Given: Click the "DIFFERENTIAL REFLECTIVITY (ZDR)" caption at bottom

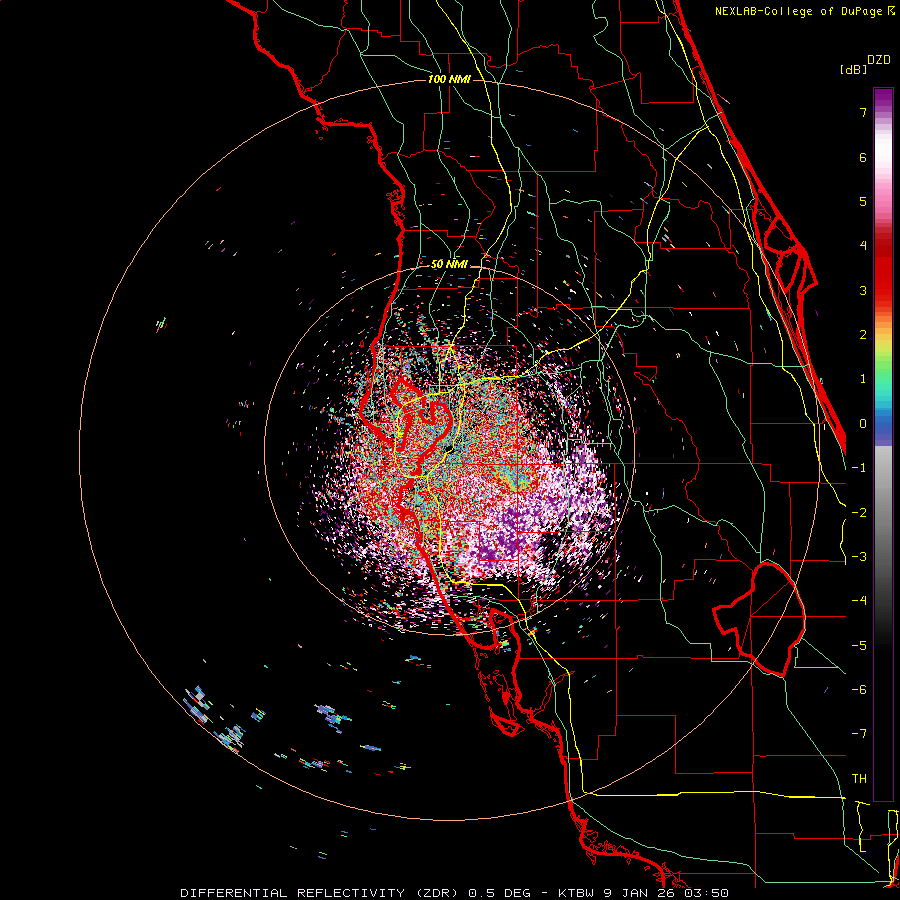Looking at the screenshot, I should (x=320, y=893).
